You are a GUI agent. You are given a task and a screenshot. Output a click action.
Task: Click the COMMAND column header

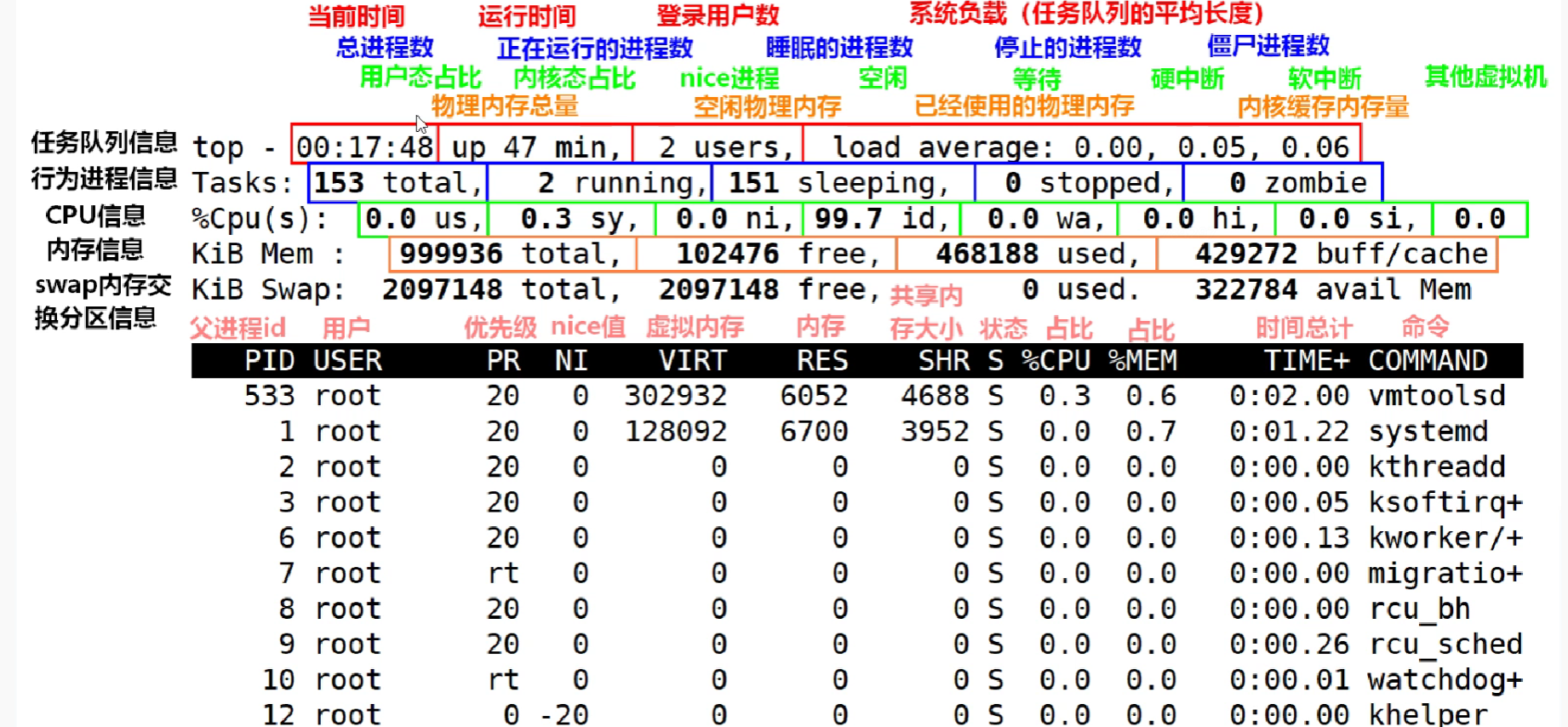(x=1428, y=361)
